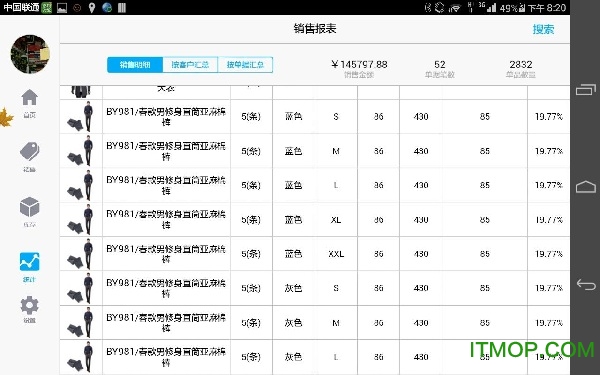Open the price-tag goods sidebar icon

coord(29,152)
